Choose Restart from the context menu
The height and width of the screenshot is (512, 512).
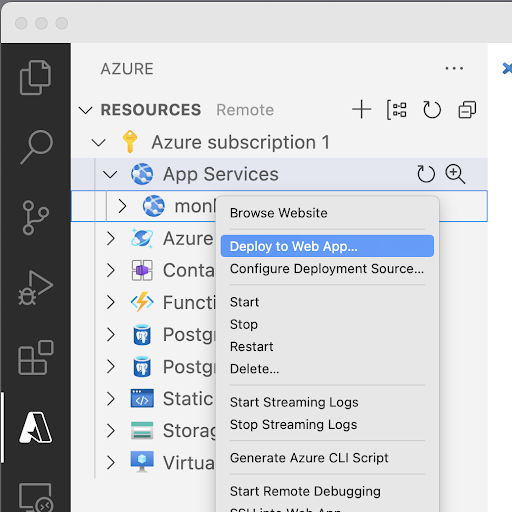point(327,347)
